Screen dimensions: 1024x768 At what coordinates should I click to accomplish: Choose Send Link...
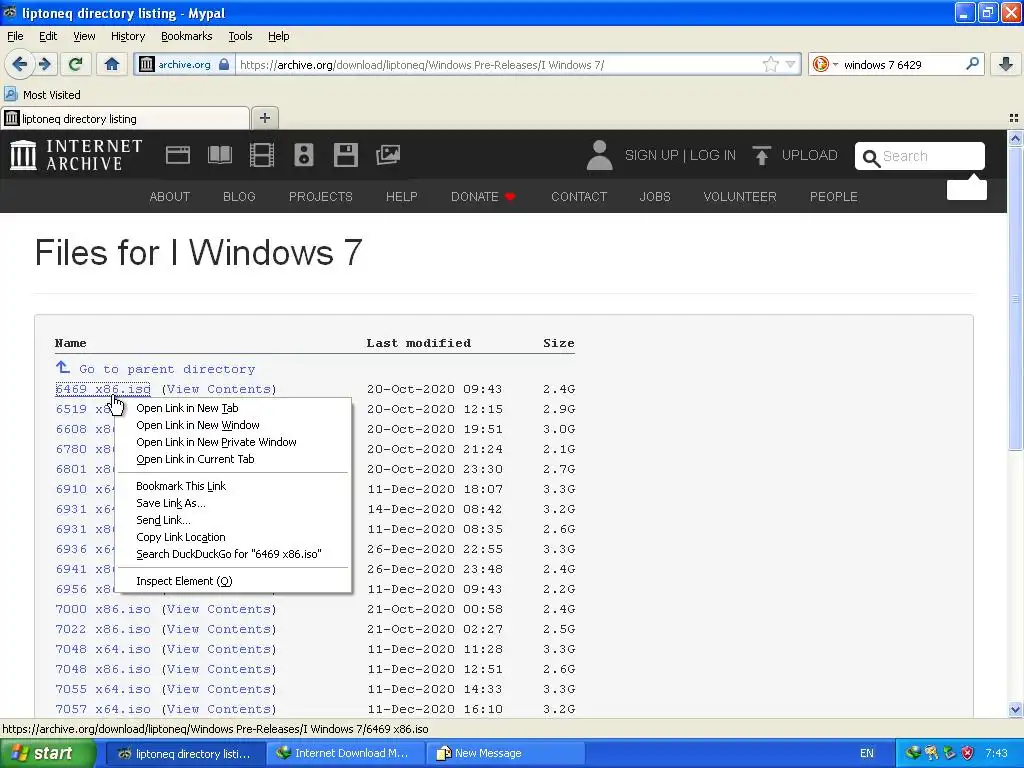click(x=233, y=520)
